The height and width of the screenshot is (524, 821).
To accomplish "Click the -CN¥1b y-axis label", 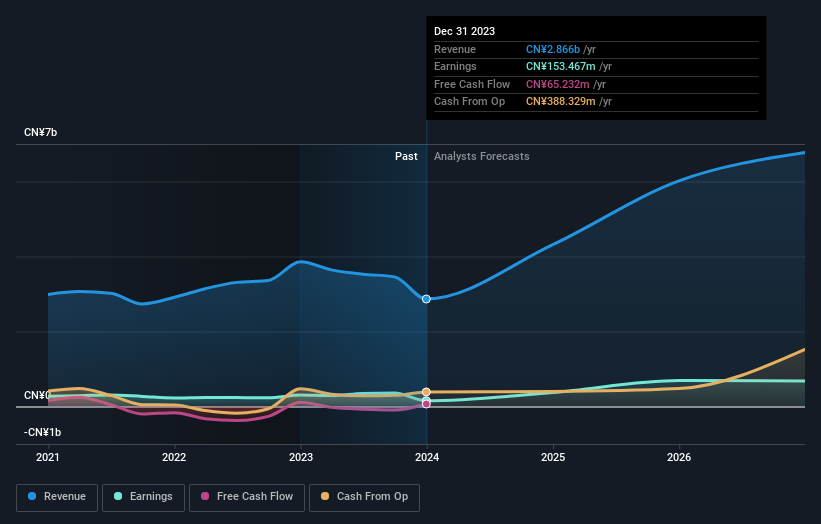I will 42,432.
